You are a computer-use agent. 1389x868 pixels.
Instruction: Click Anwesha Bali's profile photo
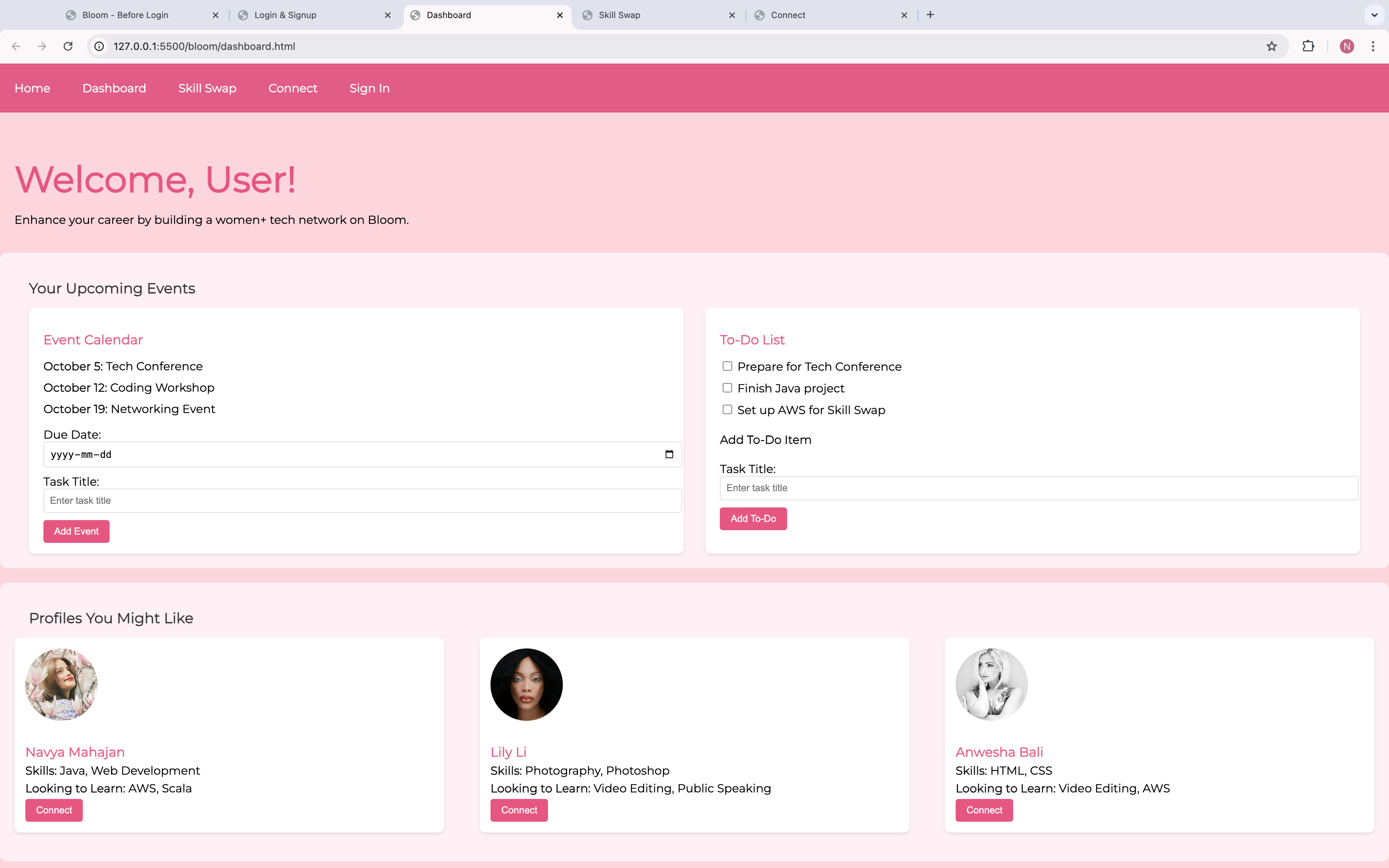pyautogui.click(x=991, y=684)
